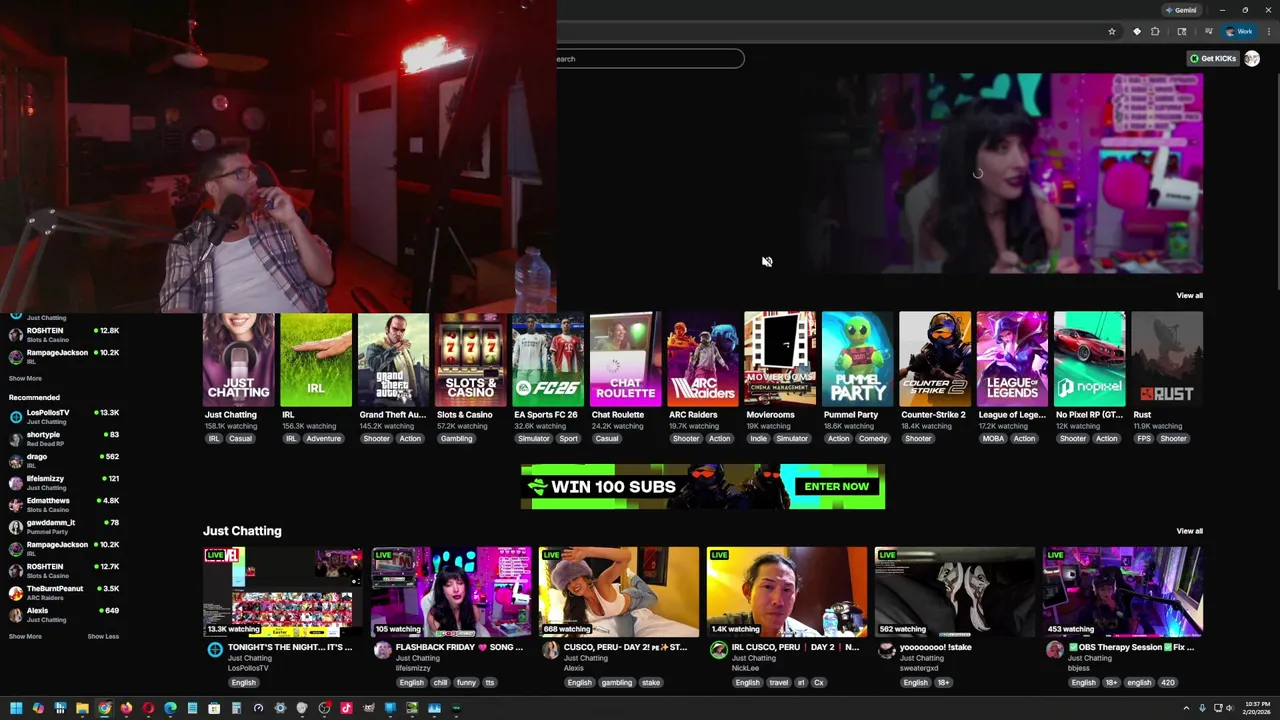View all categories link above category row
The width and height of the screenshot is (1280, 720).
[1189, 295]
